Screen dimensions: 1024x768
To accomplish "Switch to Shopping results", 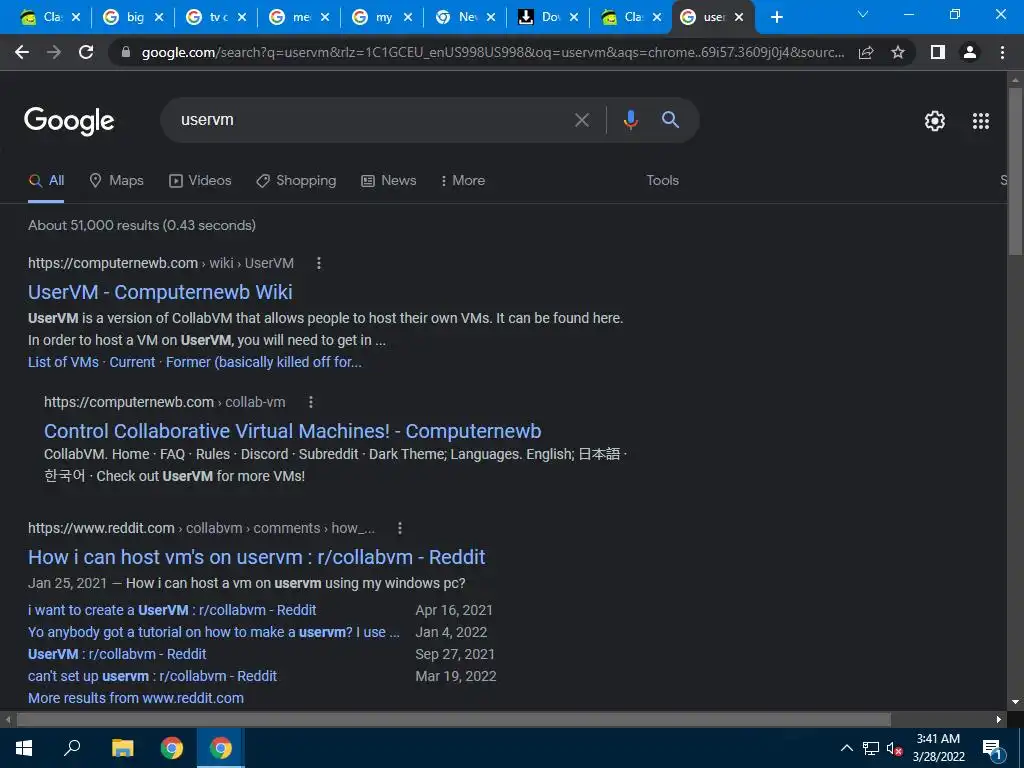I will coord(296,181).
